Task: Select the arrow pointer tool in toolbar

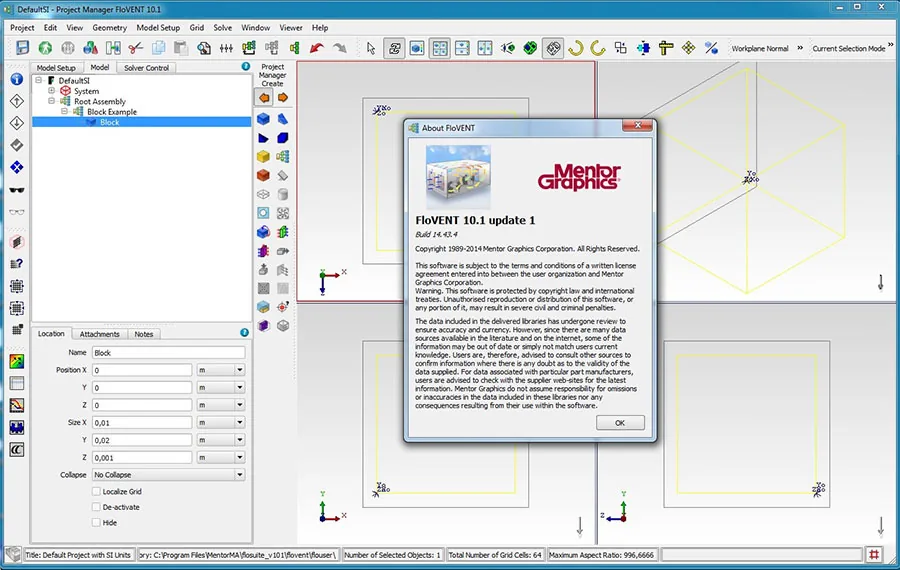Action: (x=371, y=48)
